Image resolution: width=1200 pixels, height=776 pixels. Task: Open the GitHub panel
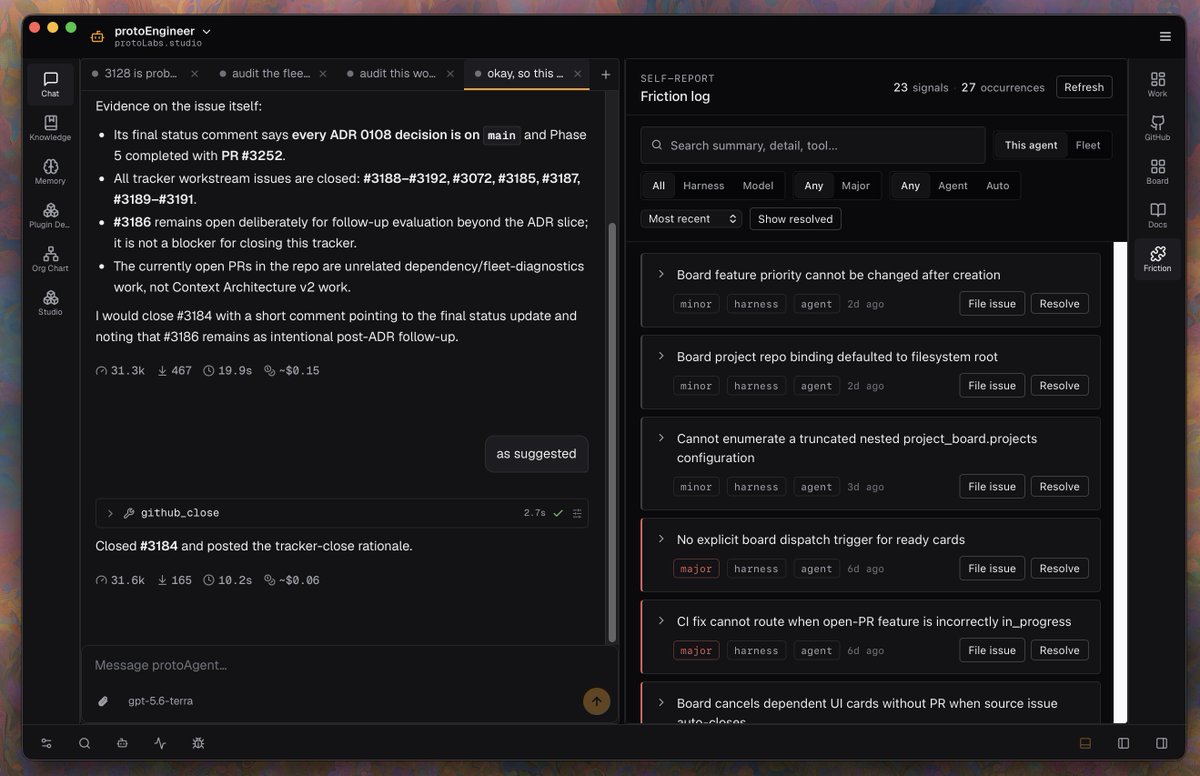point(1157,128)
